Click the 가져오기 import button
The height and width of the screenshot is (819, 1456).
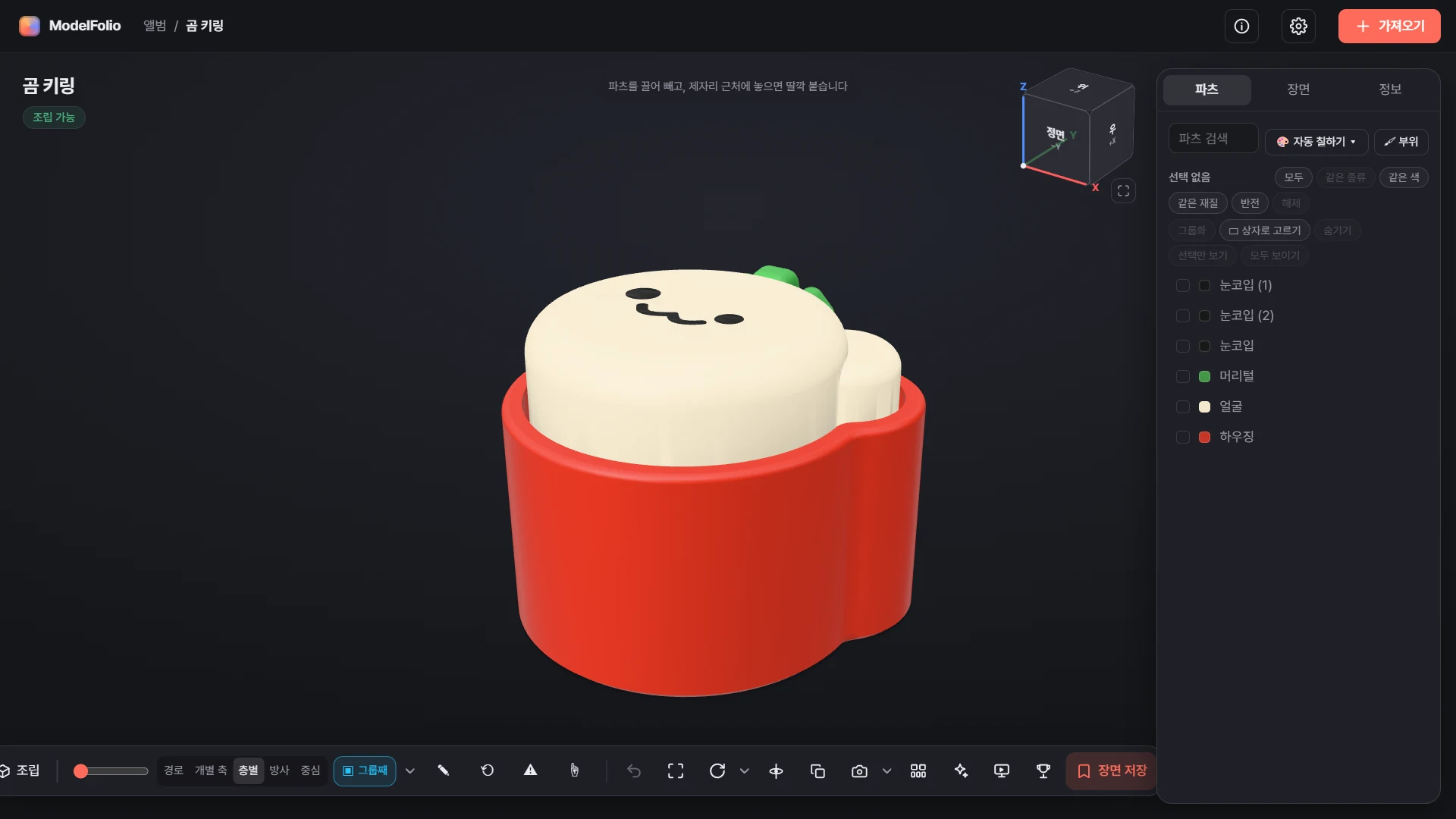(1389, 27)
